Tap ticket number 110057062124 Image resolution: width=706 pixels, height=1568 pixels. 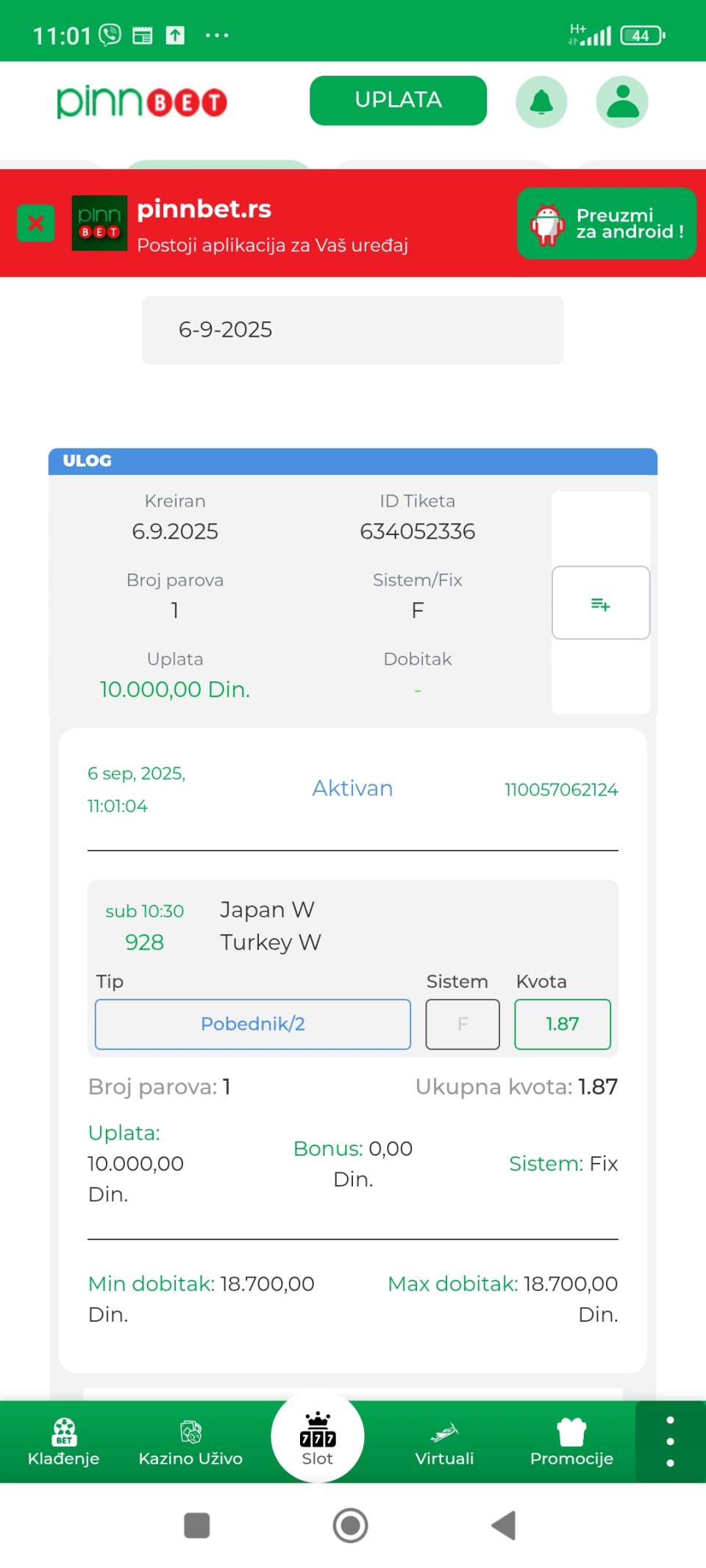point(561,790)
